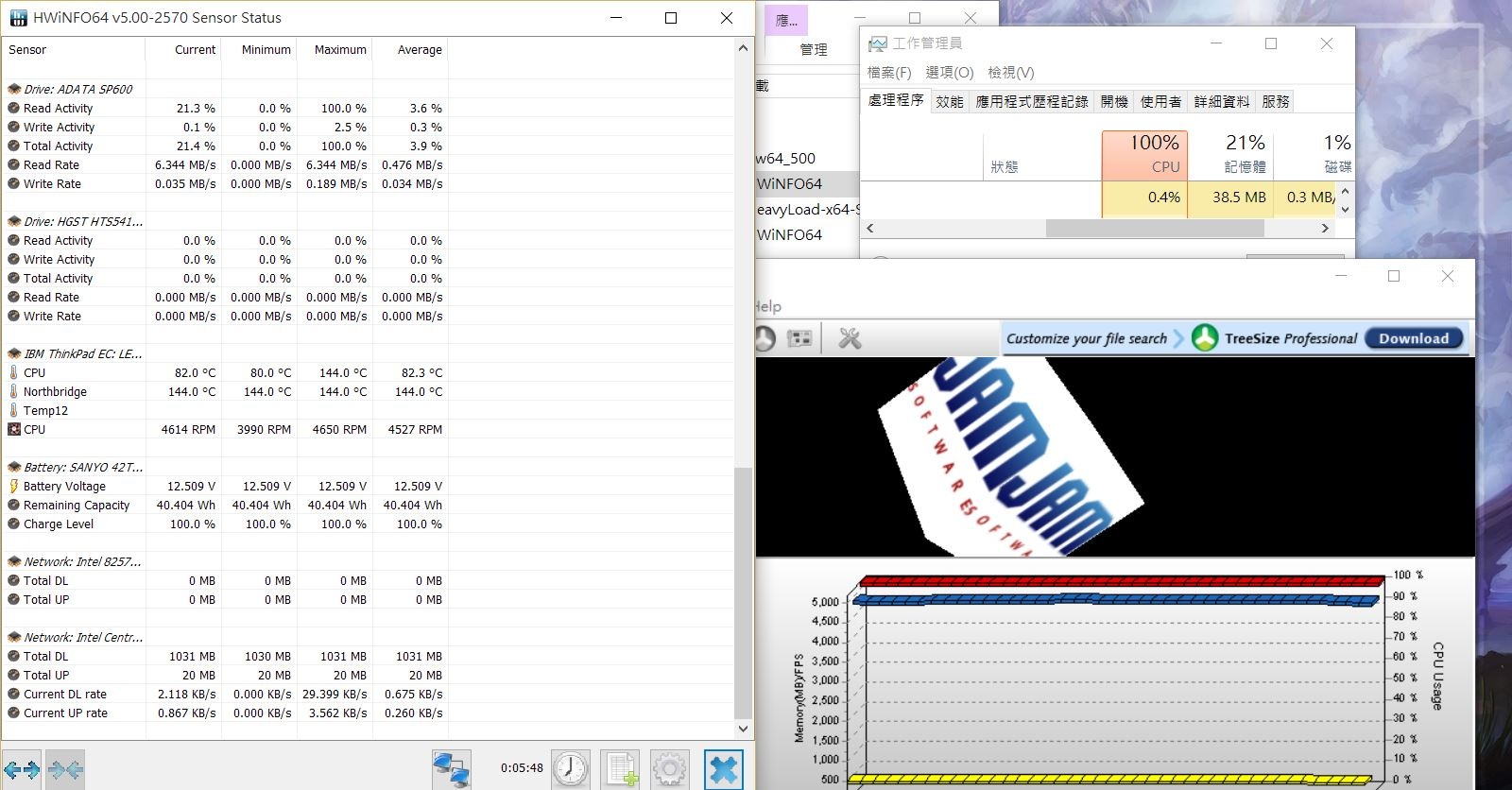Sort by the 21% 記憶體 column header

(1230, 154)
